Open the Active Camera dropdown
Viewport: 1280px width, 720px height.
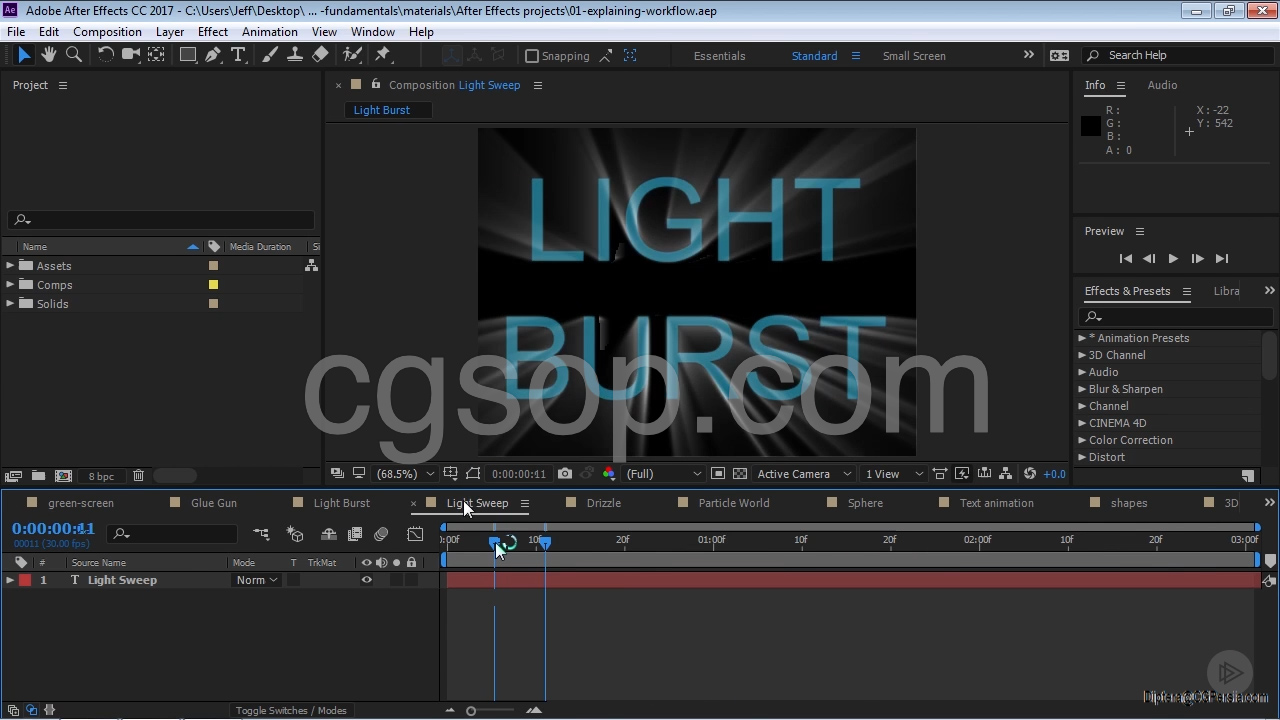tap(804, 474)
